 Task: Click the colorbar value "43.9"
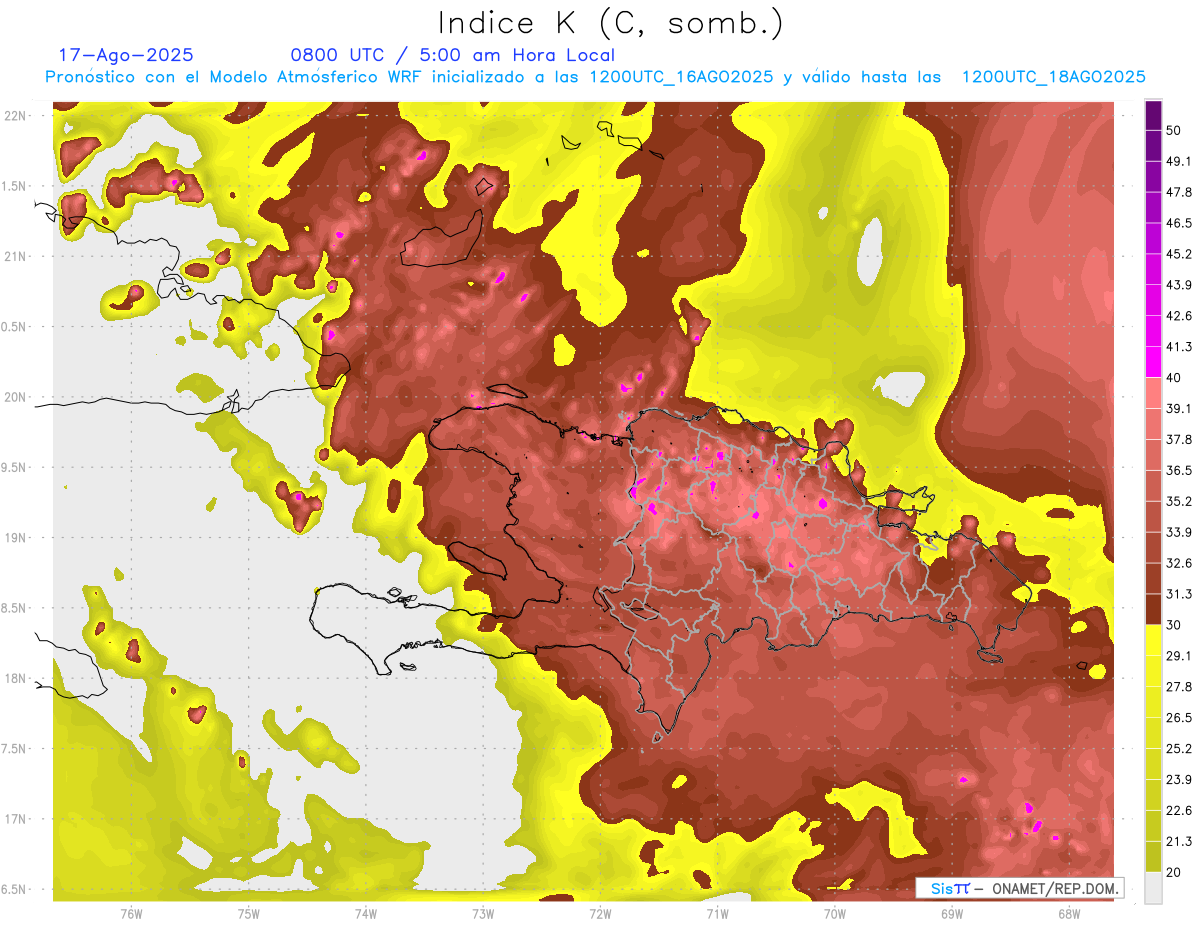pos(1179,285)
